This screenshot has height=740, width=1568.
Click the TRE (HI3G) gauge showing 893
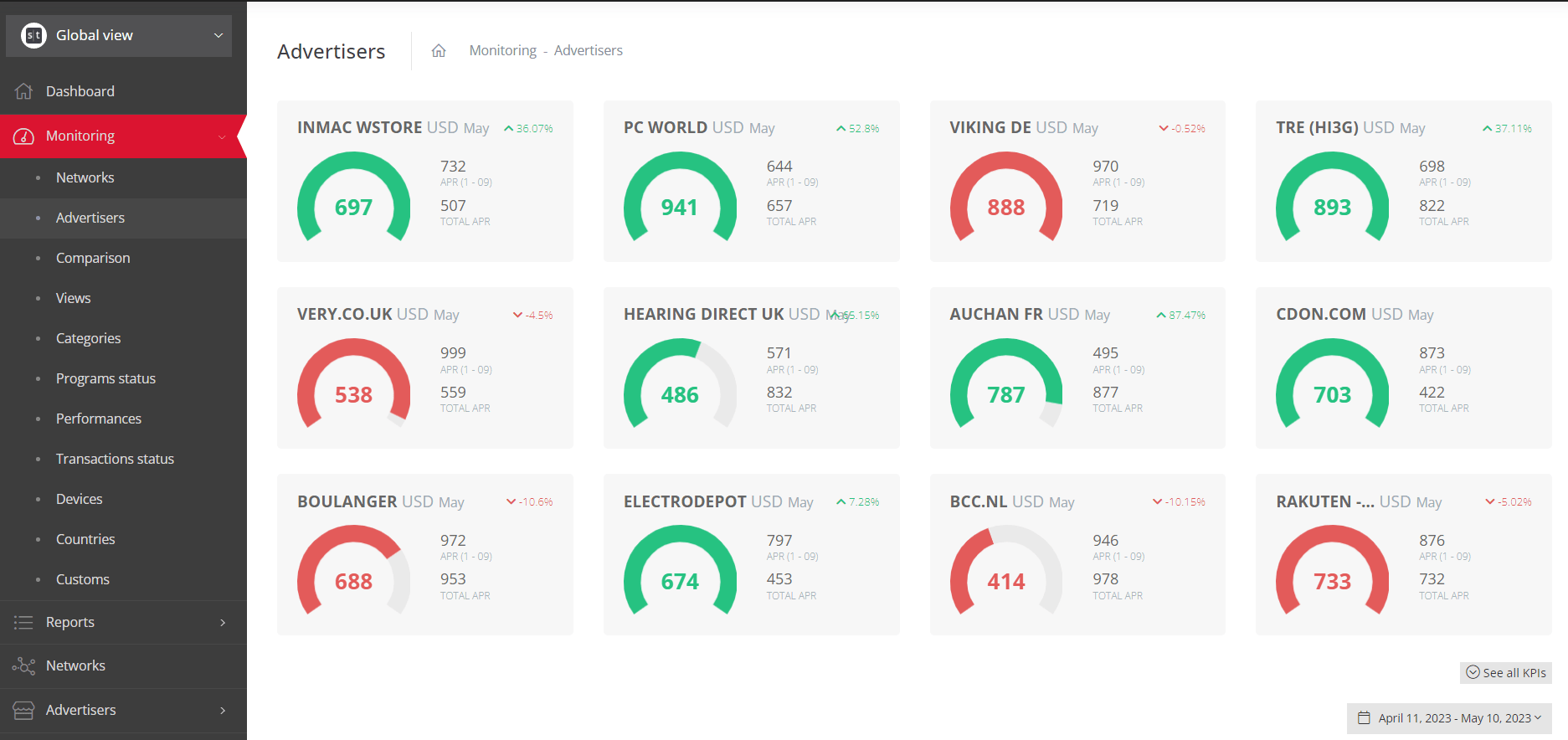1332,198
